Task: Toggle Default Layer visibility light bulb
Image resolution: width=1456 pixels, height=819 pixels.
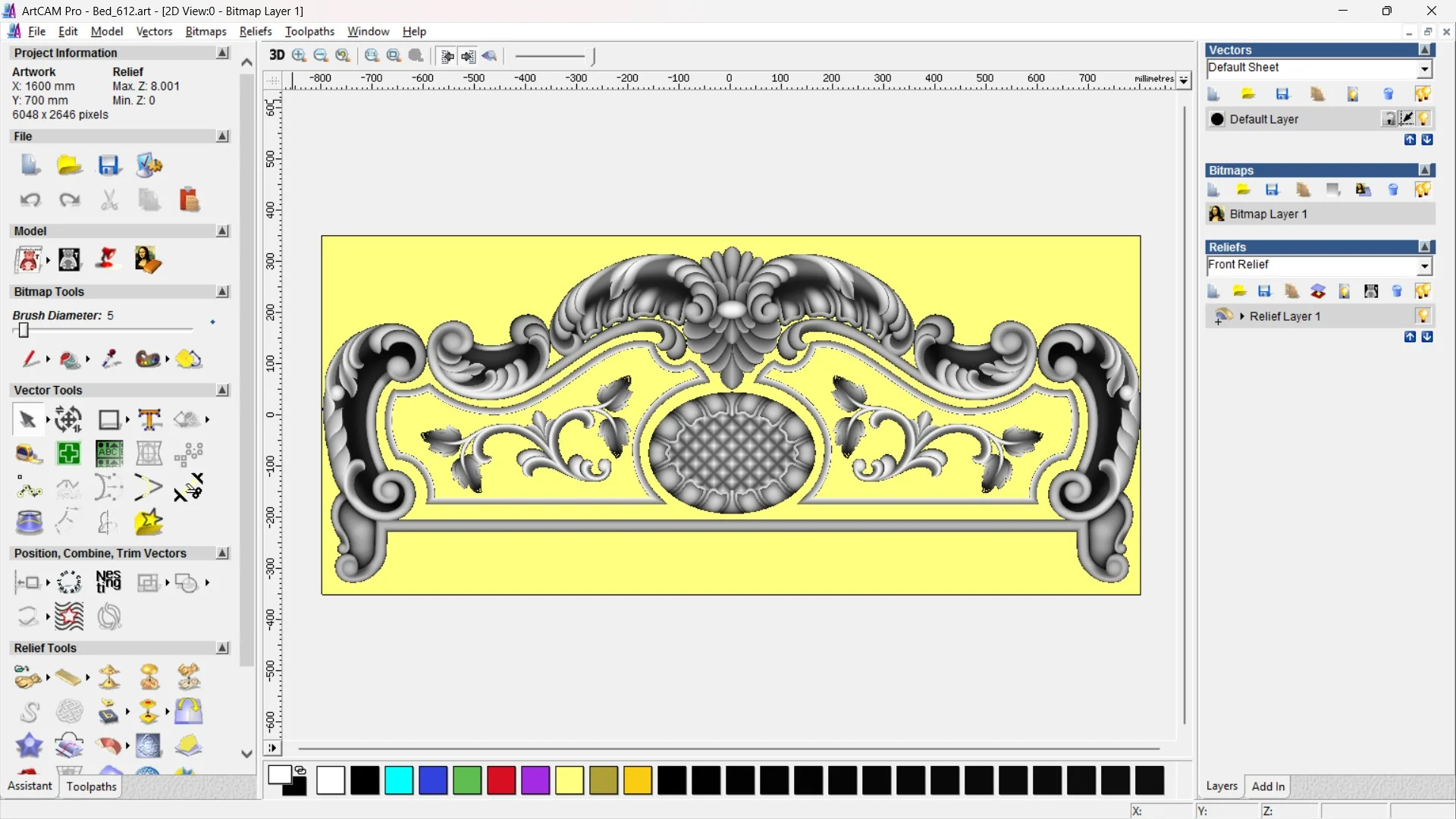Action: tap(1423, 119)
